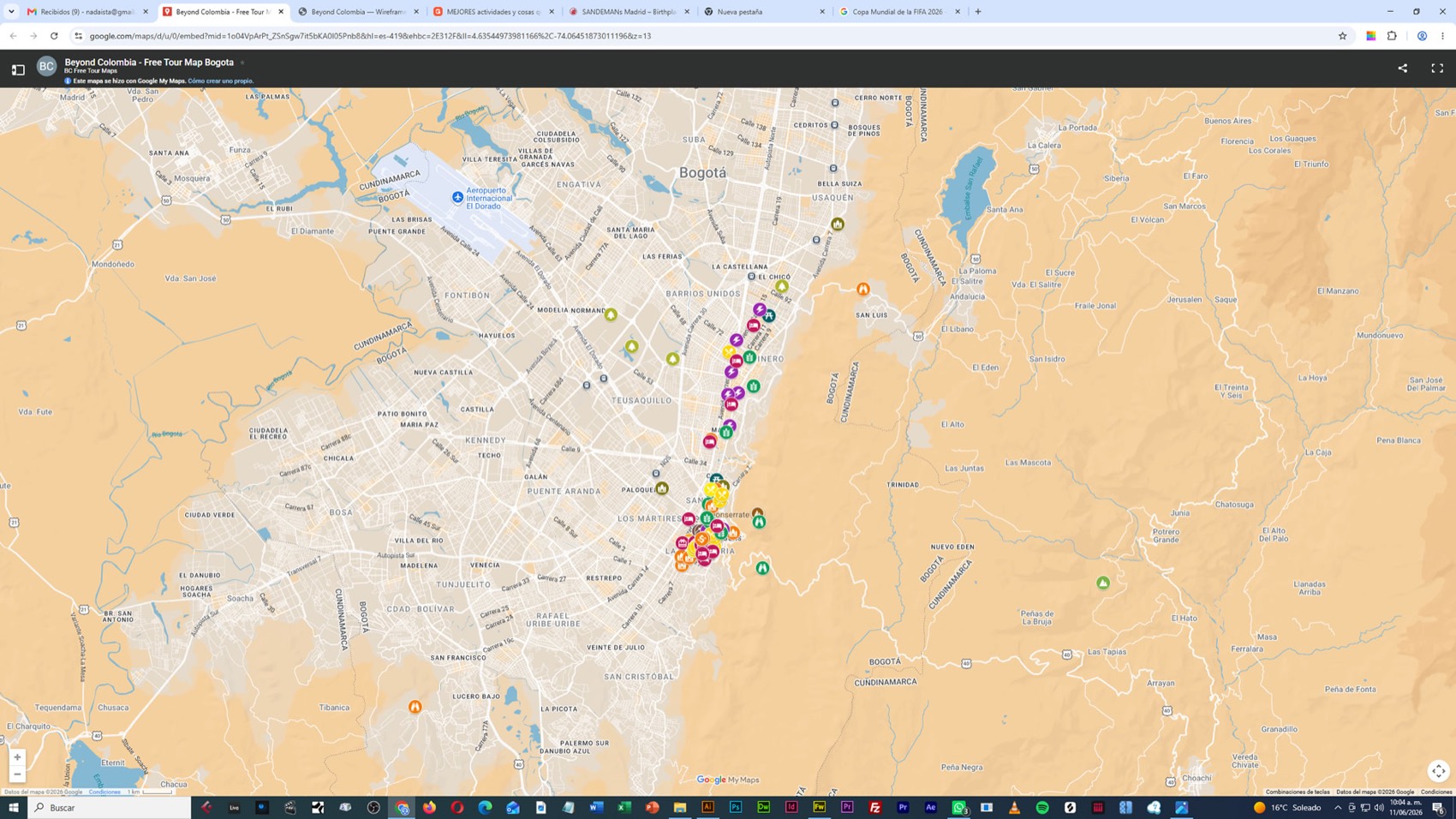Open the Chrome user profile icon
The image size is (1456, 819).
[1422, 36]
